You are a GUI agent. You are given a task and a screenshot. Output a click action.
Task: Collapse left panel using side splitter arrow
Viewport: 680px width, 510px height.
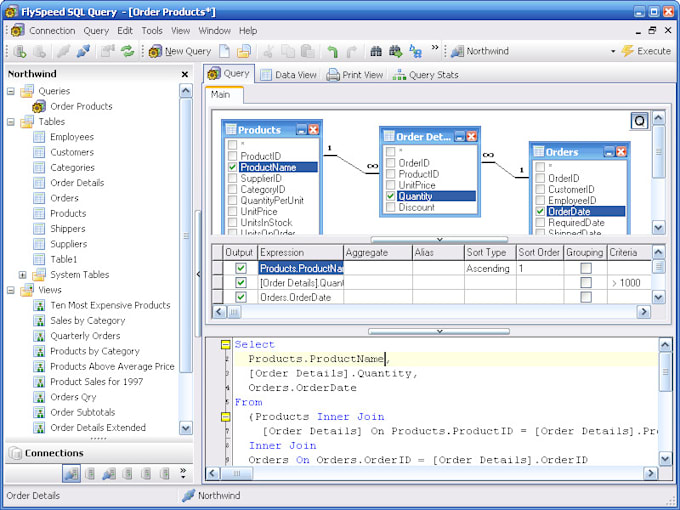[198, 274]
